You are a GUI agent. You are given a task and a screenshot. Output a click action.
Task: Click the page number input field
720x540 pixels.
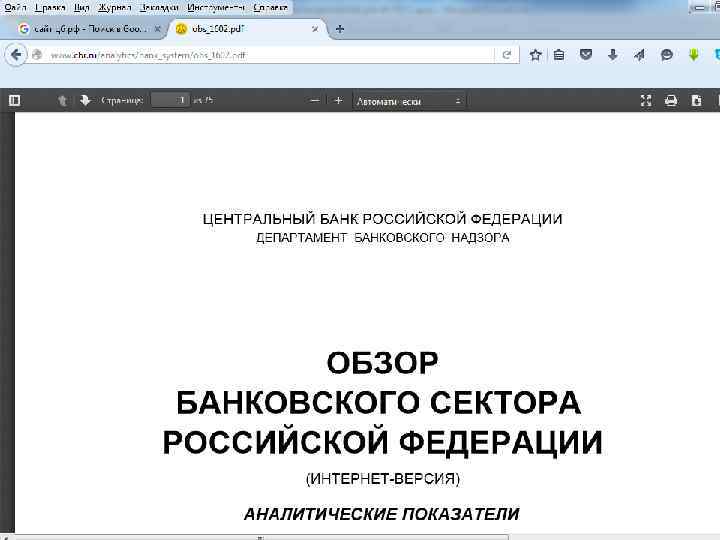(170, 100)
